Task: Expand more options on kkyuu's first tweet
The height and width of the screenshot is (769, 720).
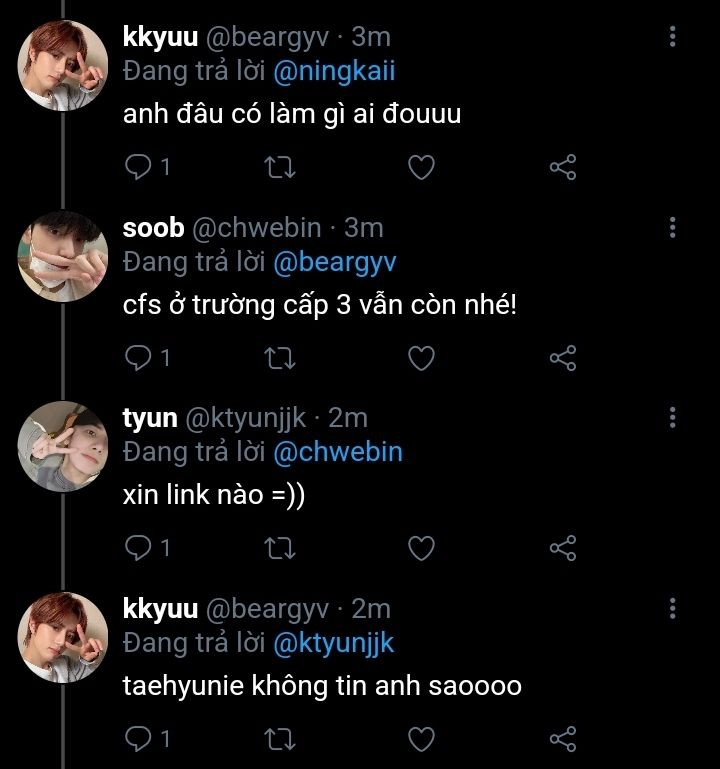Action: click(x=672, y=37)
